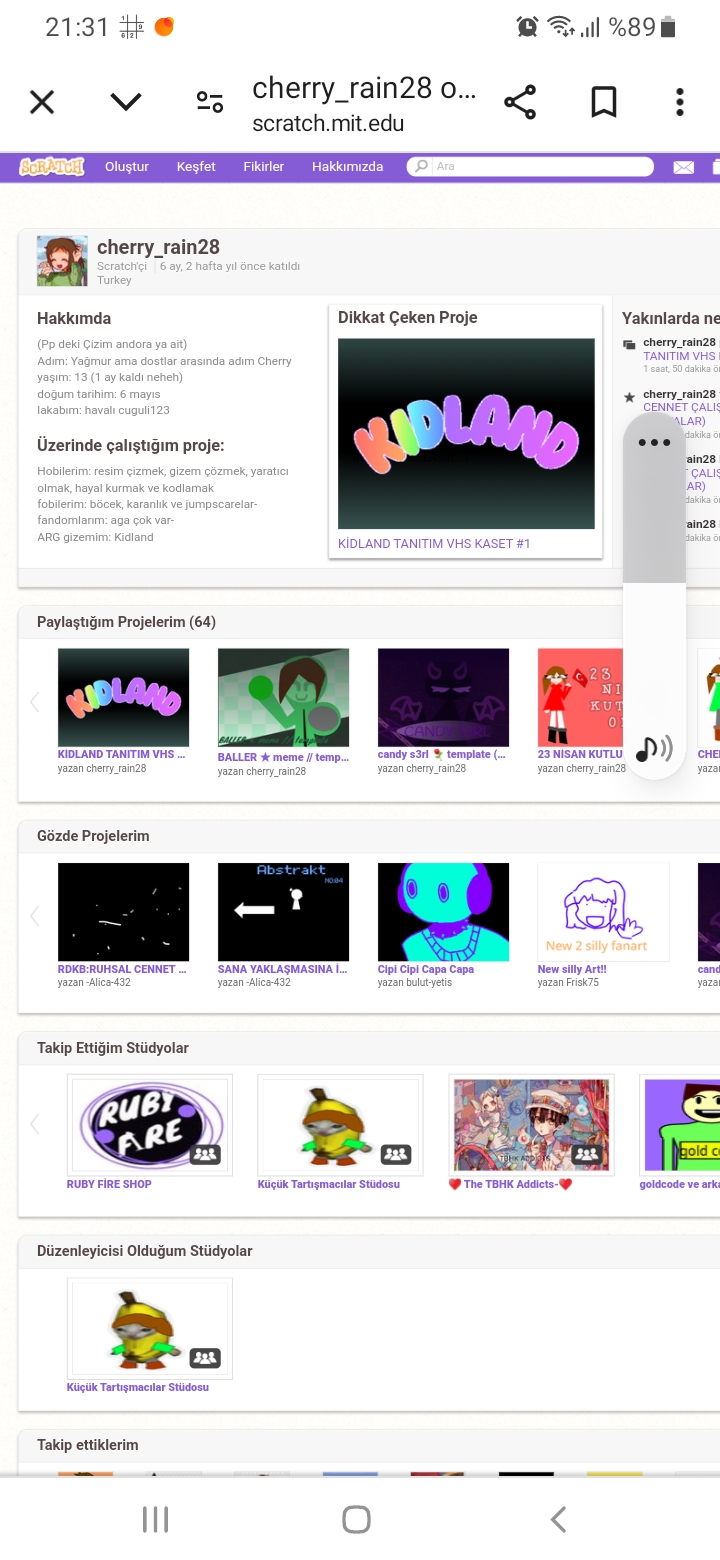The width and height of the screenshot is (720, 1560).
Task: Tap the music note sound icon
Action: [654, 748]
